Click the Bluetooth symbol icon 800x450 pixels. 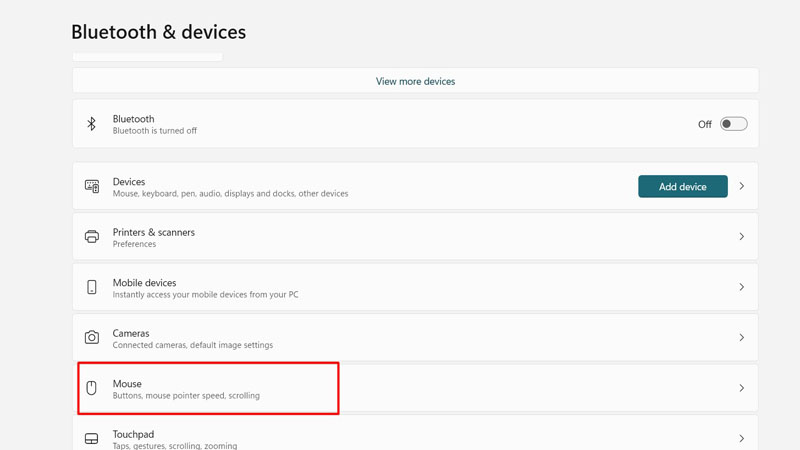coord(91,124)
